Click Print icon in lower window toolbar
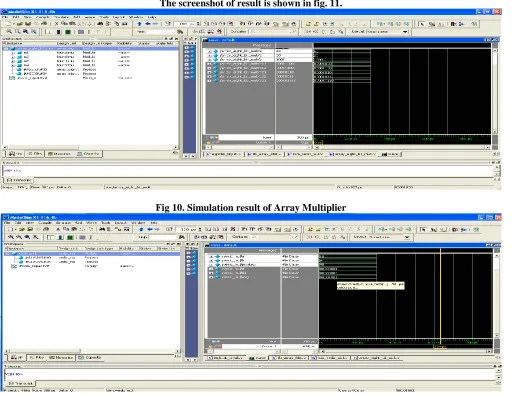This screenshot has width=511, height=395. 46,229
